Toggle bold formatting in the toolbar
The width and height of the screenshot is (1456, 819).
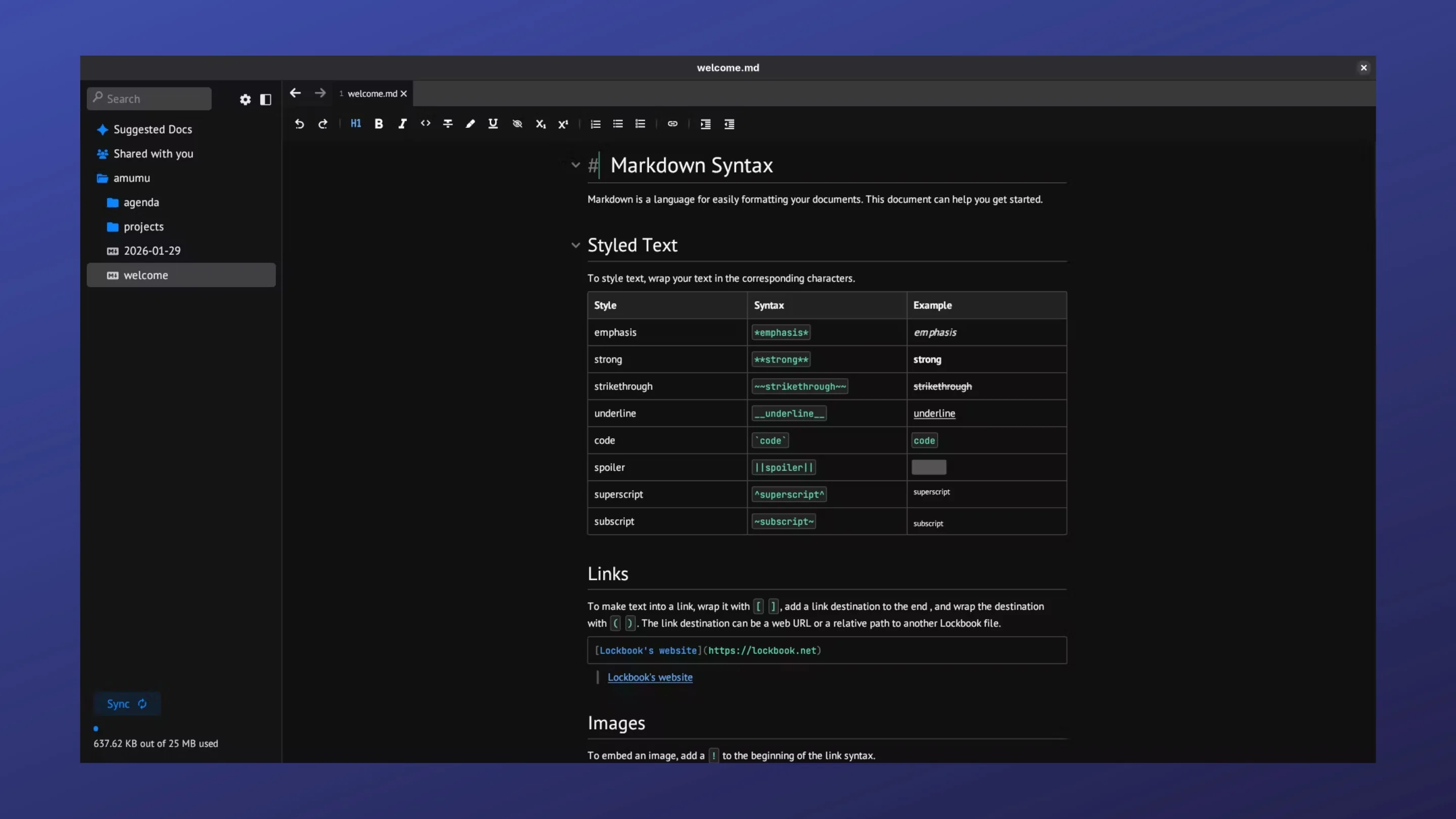[x=379, y=124]
